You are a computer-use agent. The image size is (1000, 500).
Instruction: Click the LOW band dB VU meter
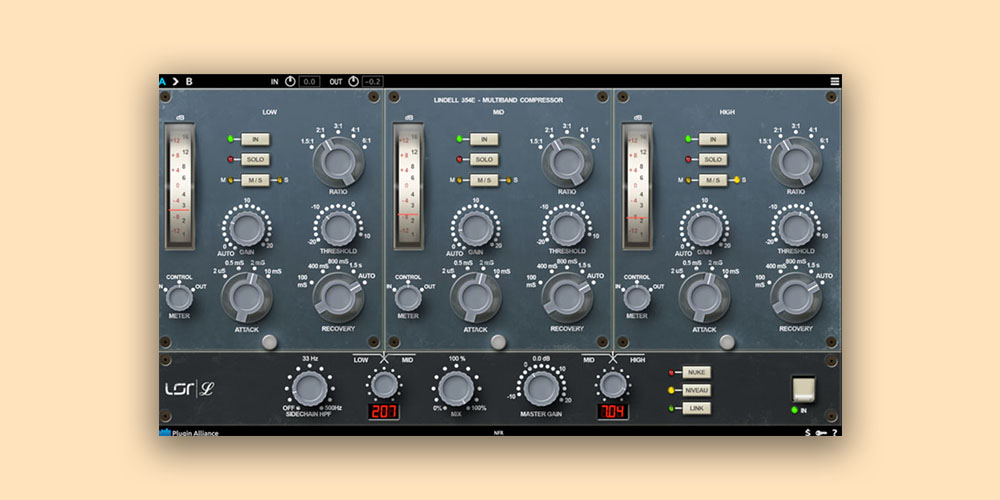pos(179,186)
